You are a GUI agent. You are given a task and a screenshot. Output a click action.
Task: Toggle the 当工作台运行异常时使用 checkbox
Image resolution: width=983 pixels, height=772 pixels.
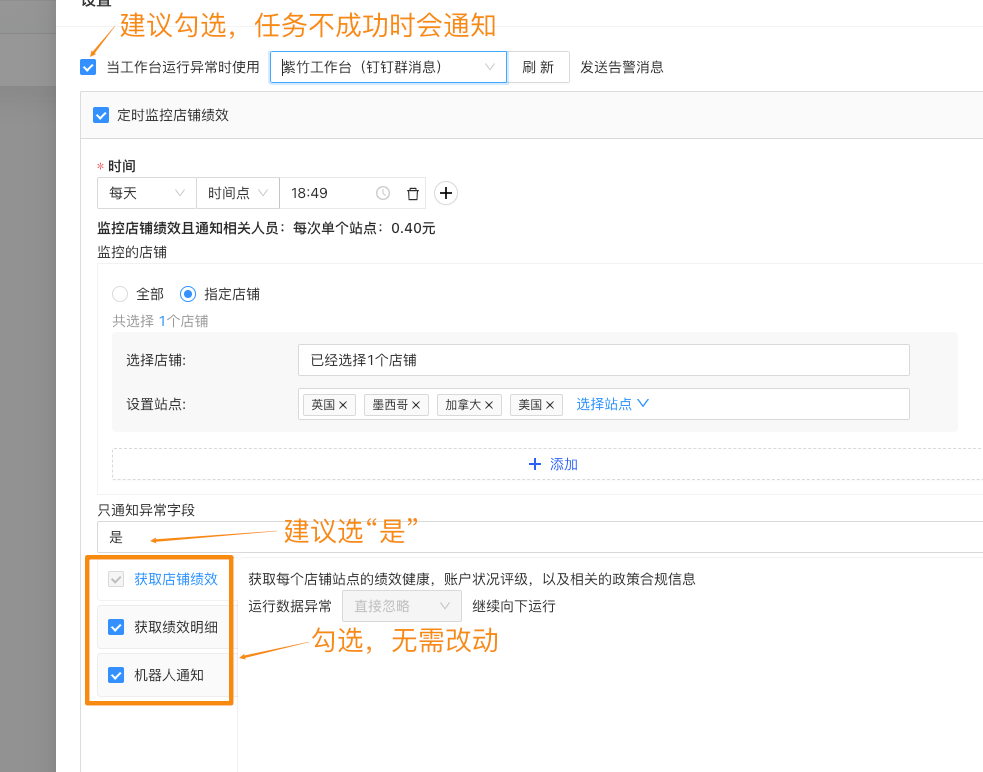click(89, 67)
